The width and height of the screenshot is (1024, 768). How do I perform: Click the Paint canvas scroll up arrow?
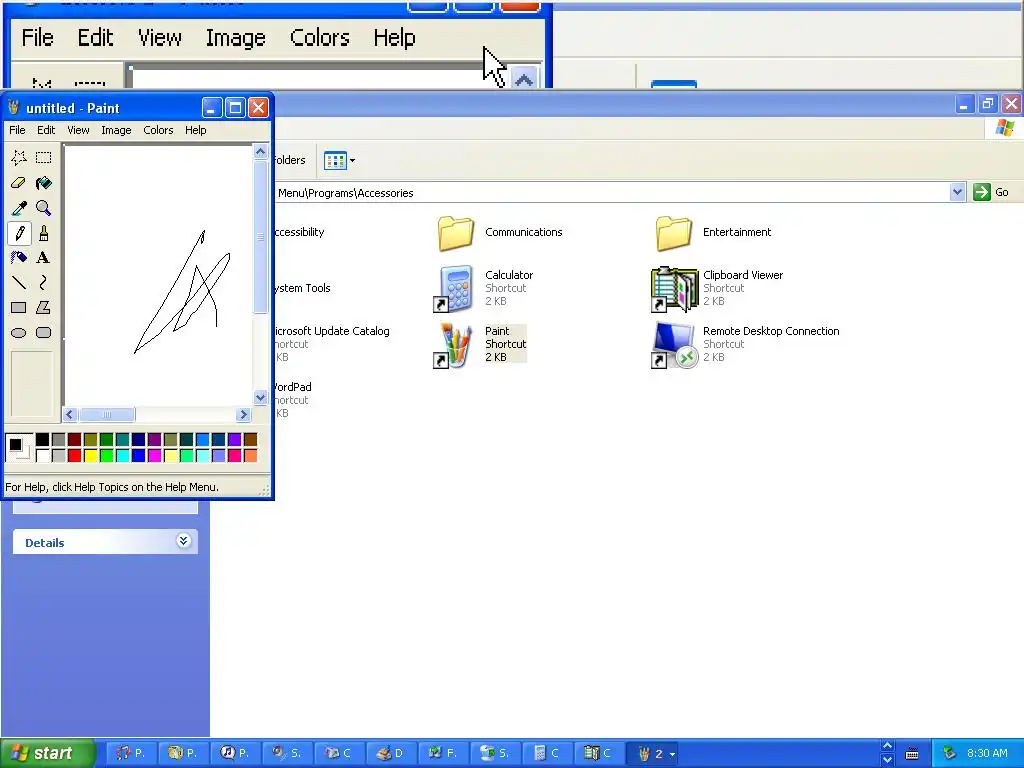(x=261, y=152)
